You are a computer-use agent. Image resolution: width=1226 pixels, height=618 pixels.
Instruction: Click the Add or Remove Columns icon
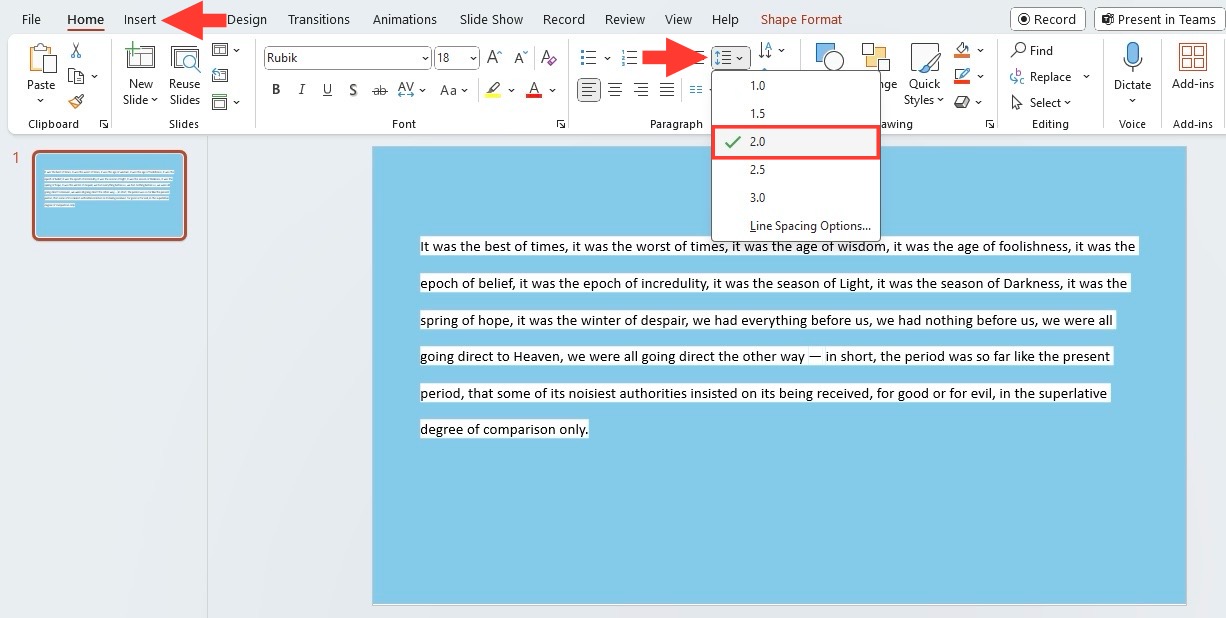pyautogui.click(x=696, y=90)
